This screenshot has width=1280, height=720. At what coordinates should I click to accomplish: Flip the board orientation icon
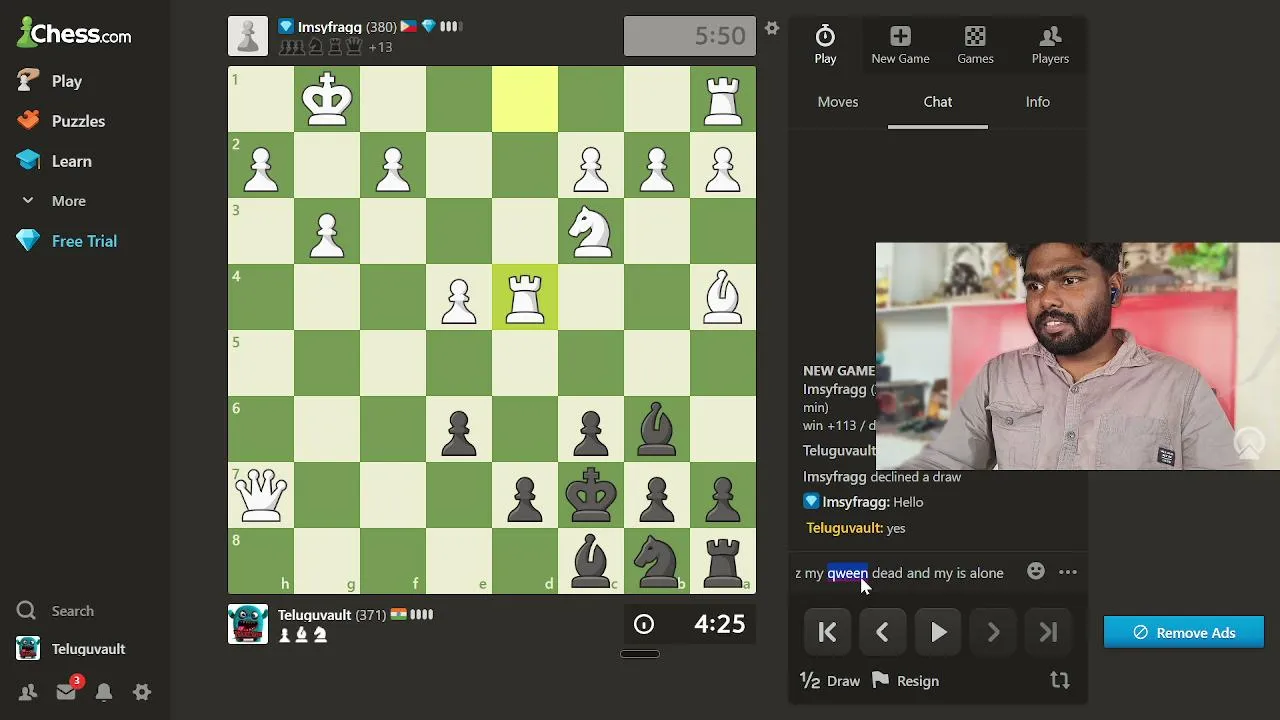pyautogui.click(x=1060, y=681)
